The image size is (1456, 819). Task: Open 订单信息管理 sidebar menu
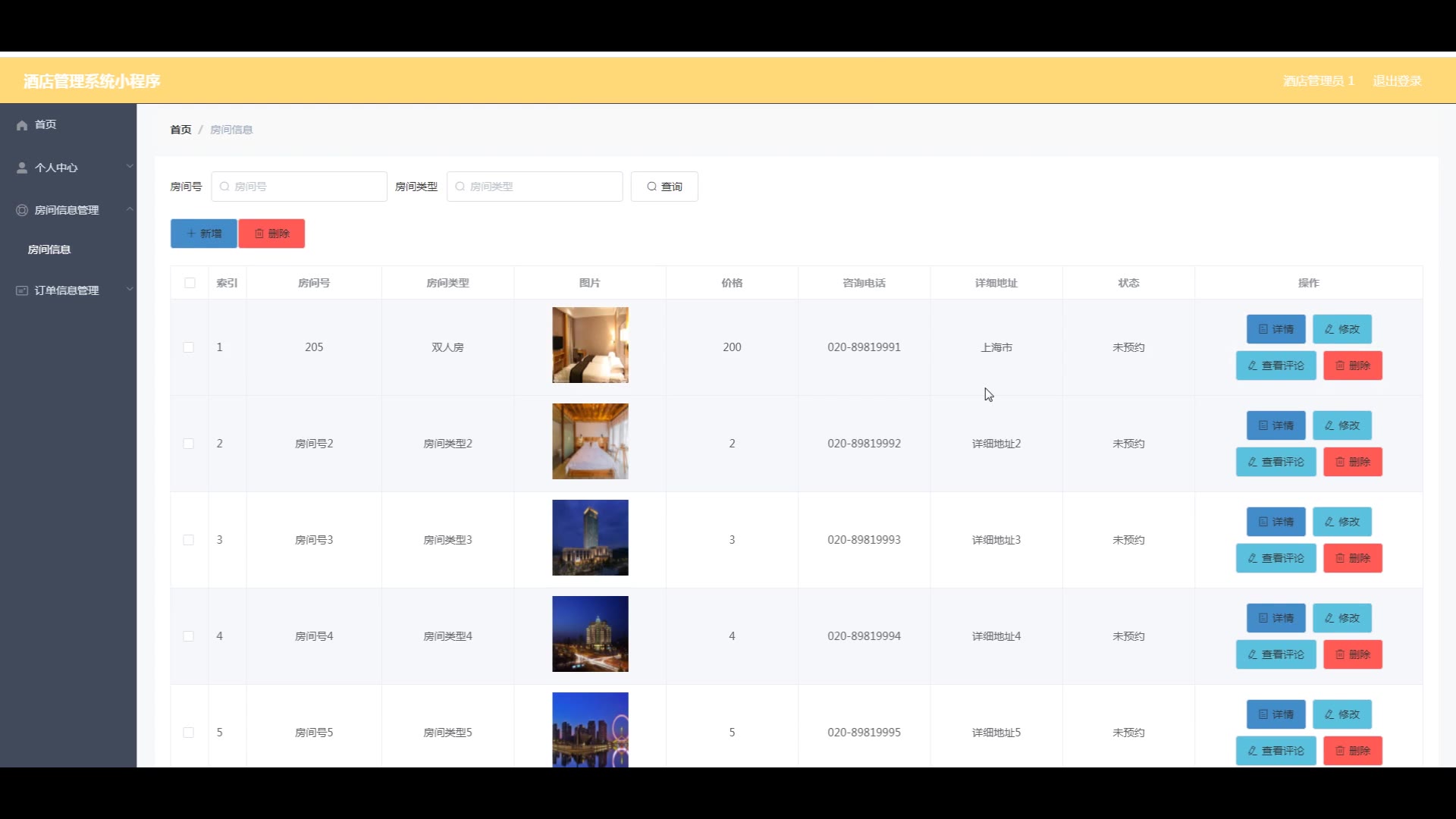[x=68, y=290]
